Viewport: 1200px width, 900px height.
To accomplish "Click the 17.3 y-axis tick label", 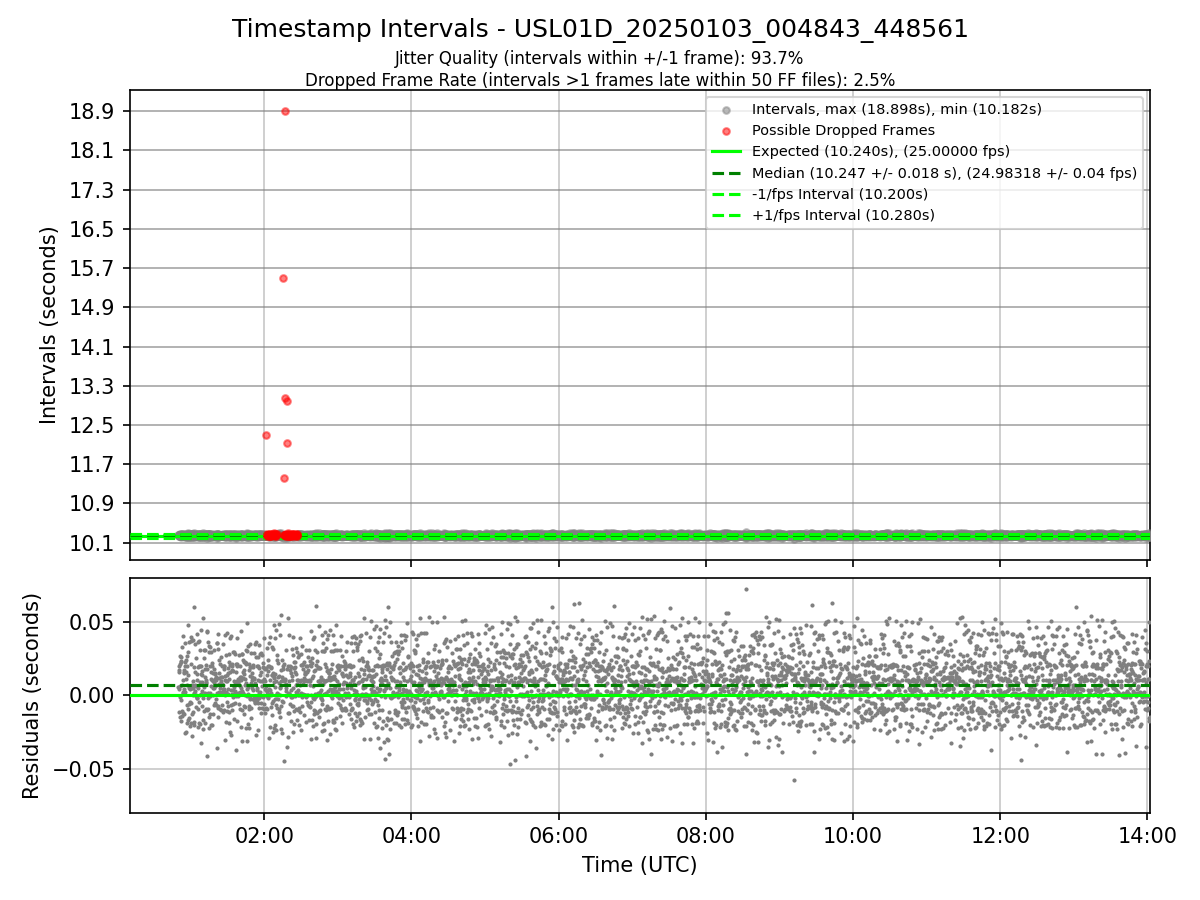I will 93,189.
